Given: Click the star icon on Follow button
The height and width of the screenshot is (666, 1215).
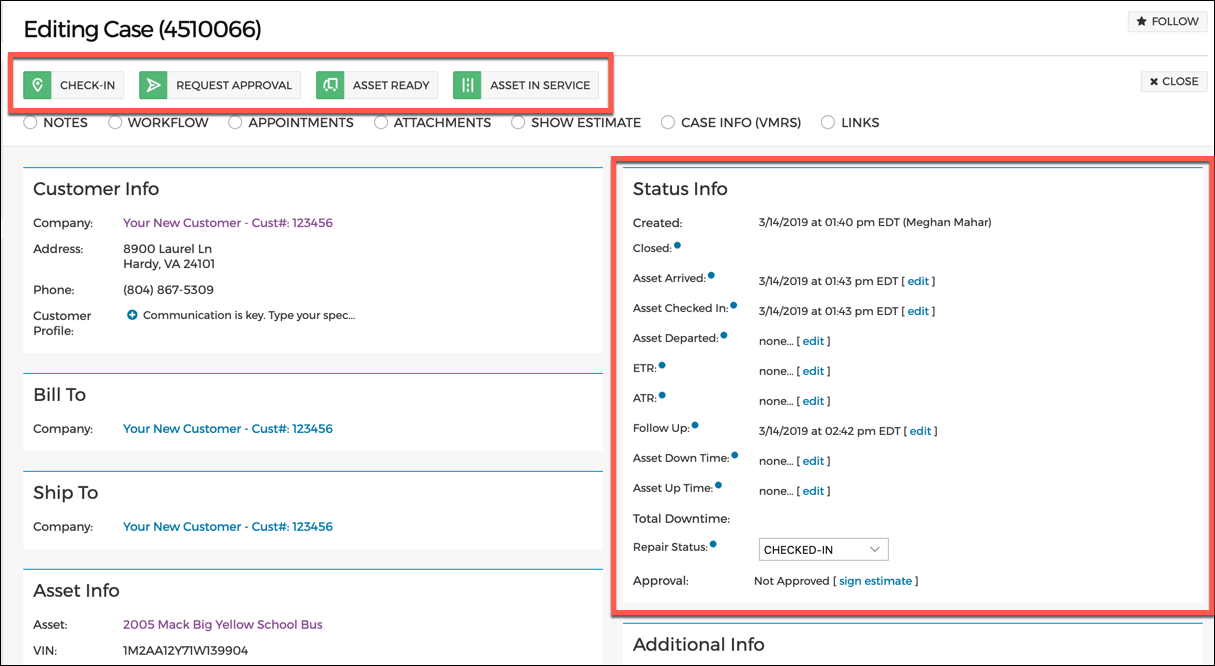Looking at the screenshot, I should [x=1140, y=20].
